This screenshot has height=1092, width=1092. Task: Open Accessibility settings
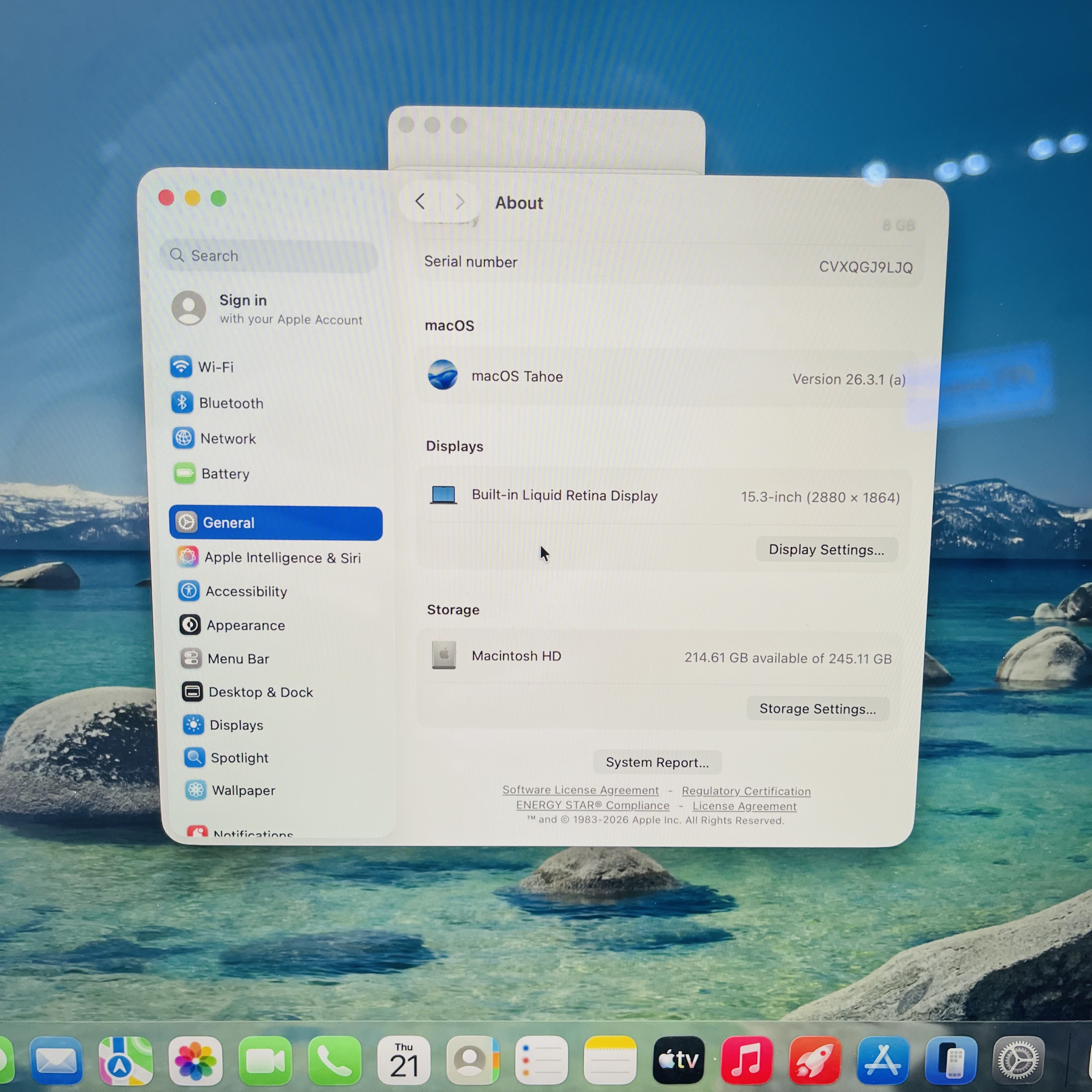click(233, 591)
